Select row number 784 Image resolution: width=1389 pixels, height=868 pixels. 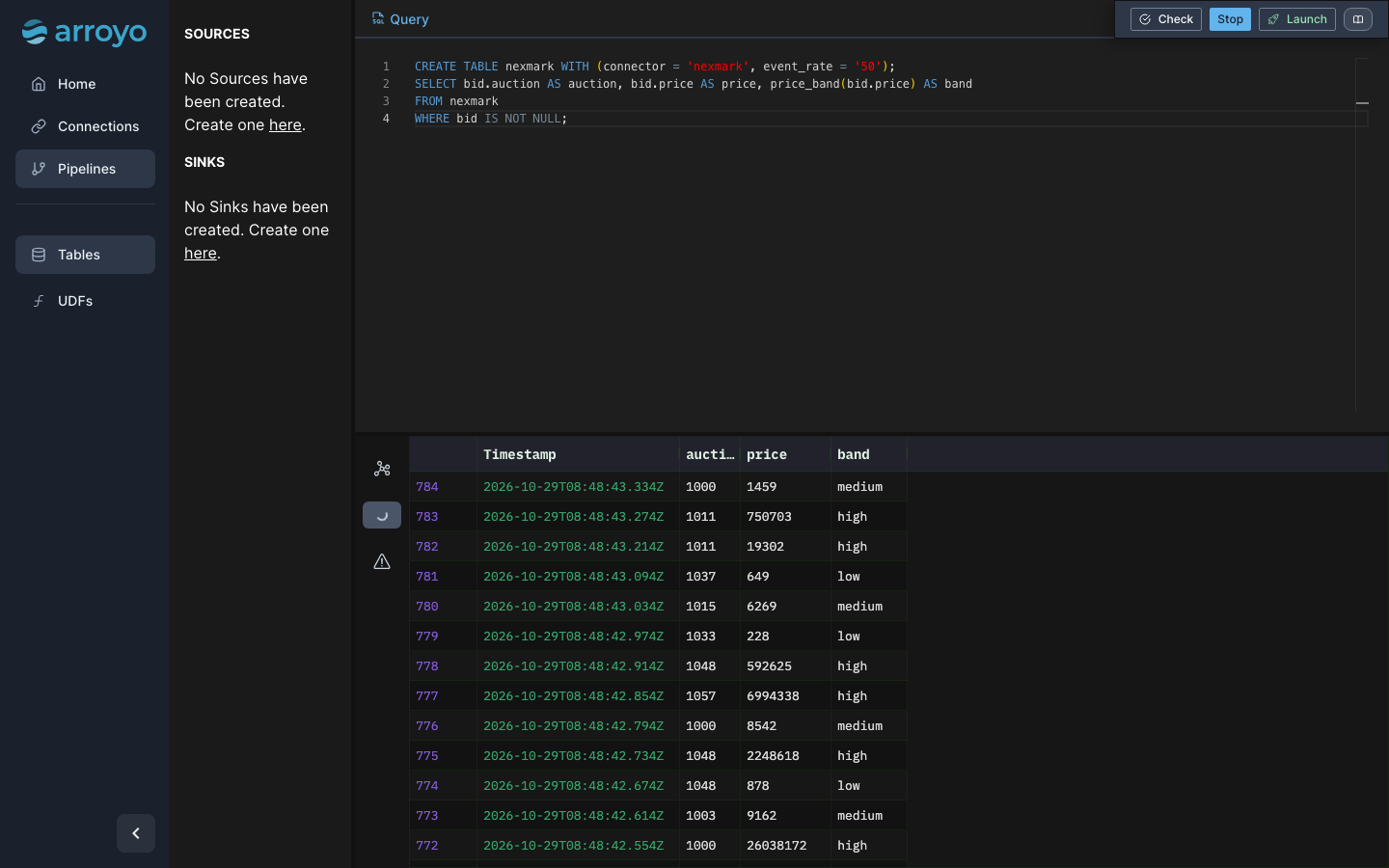click(x=427, y=487)
